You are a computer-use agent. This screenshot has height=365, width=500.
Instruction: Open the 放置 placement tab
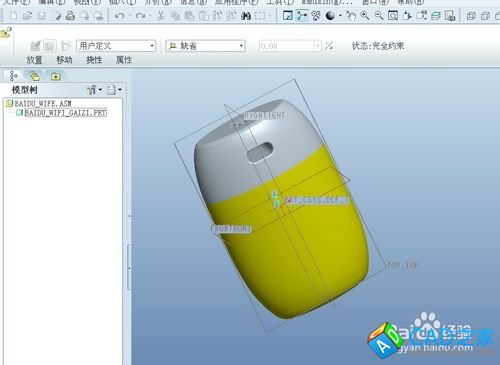pos(34,60)
